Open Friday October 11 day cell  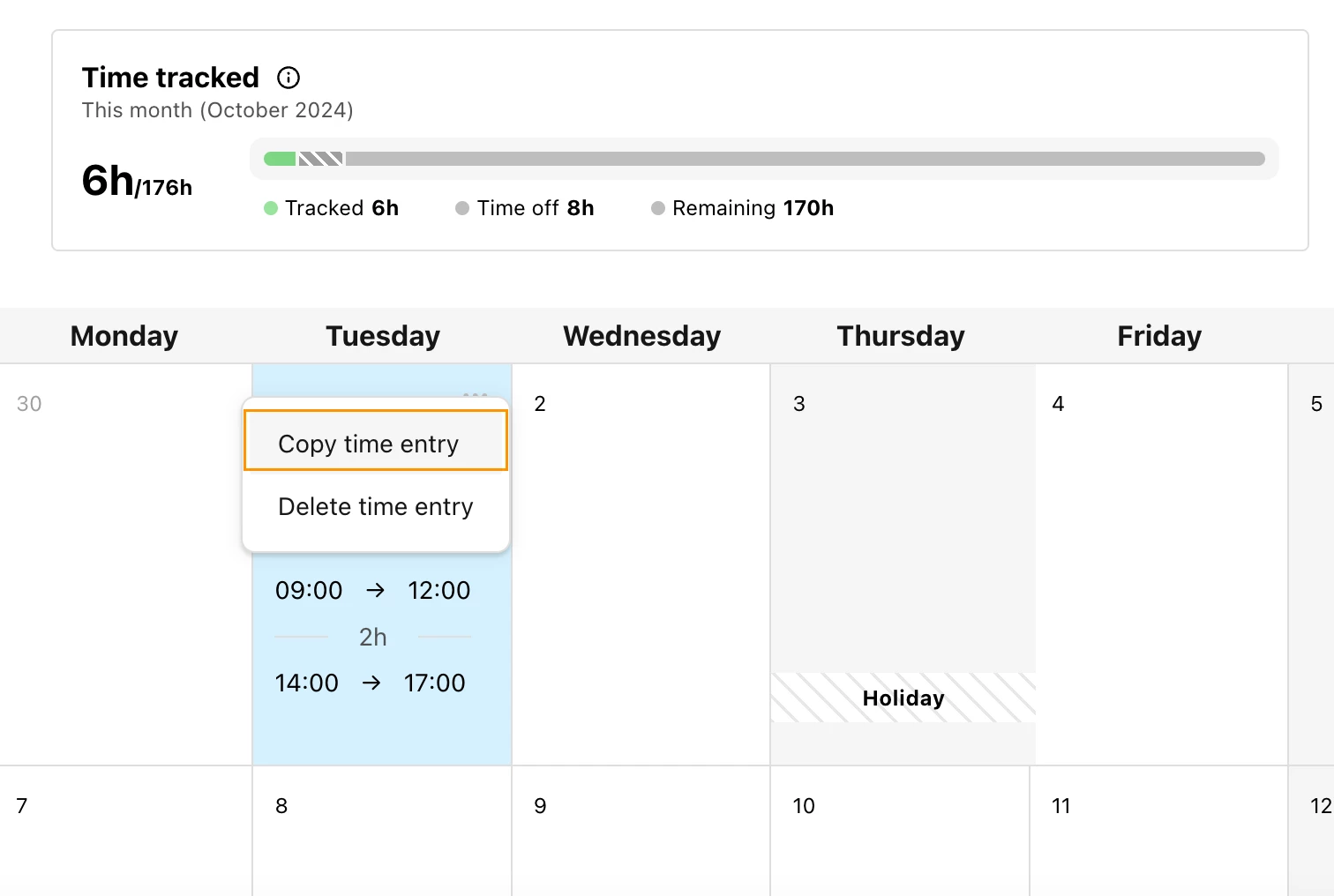pyautogui.click(x=1159, y=832)
